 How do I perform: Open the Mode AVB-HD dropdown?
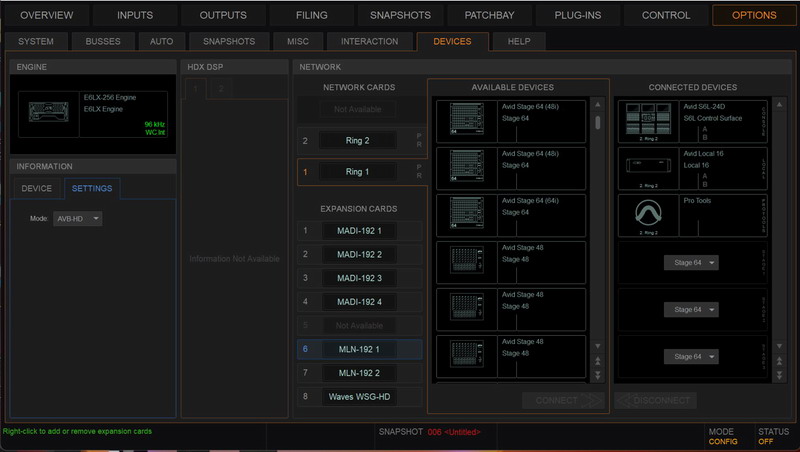coord(78,218)
